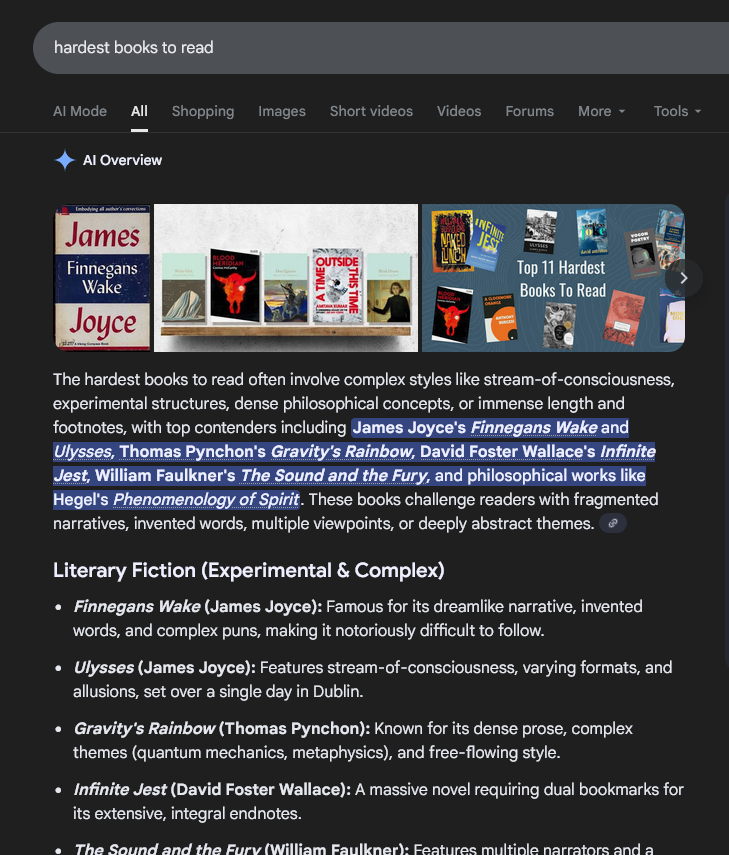This screenshot has height=855, width=729.
Task: Open the bookshelf image with Blood Meridian
Action: 286,278
